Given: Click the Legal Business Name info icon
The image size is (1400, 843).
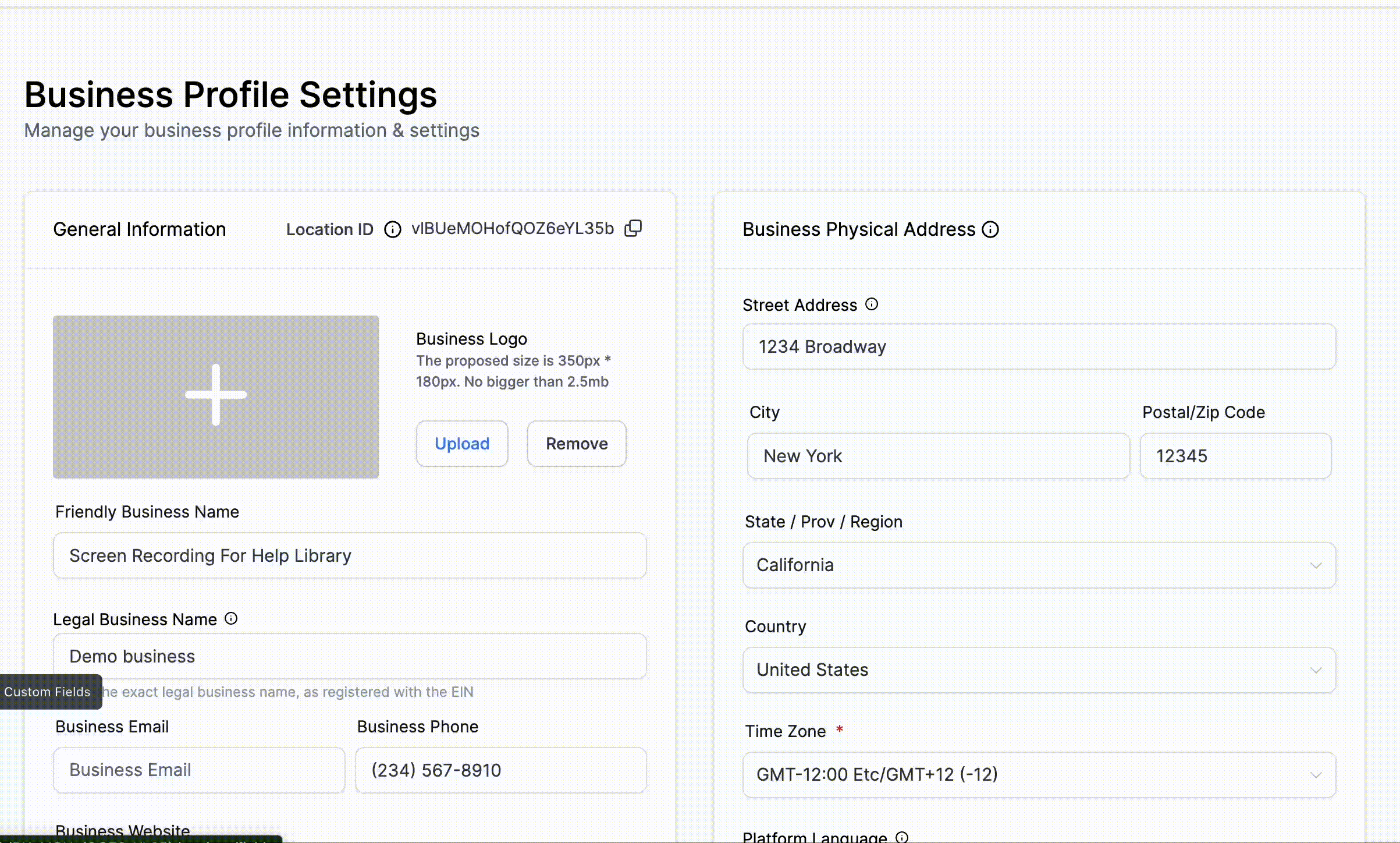Looking at the screenshot, I should click(x=231, y=618).
